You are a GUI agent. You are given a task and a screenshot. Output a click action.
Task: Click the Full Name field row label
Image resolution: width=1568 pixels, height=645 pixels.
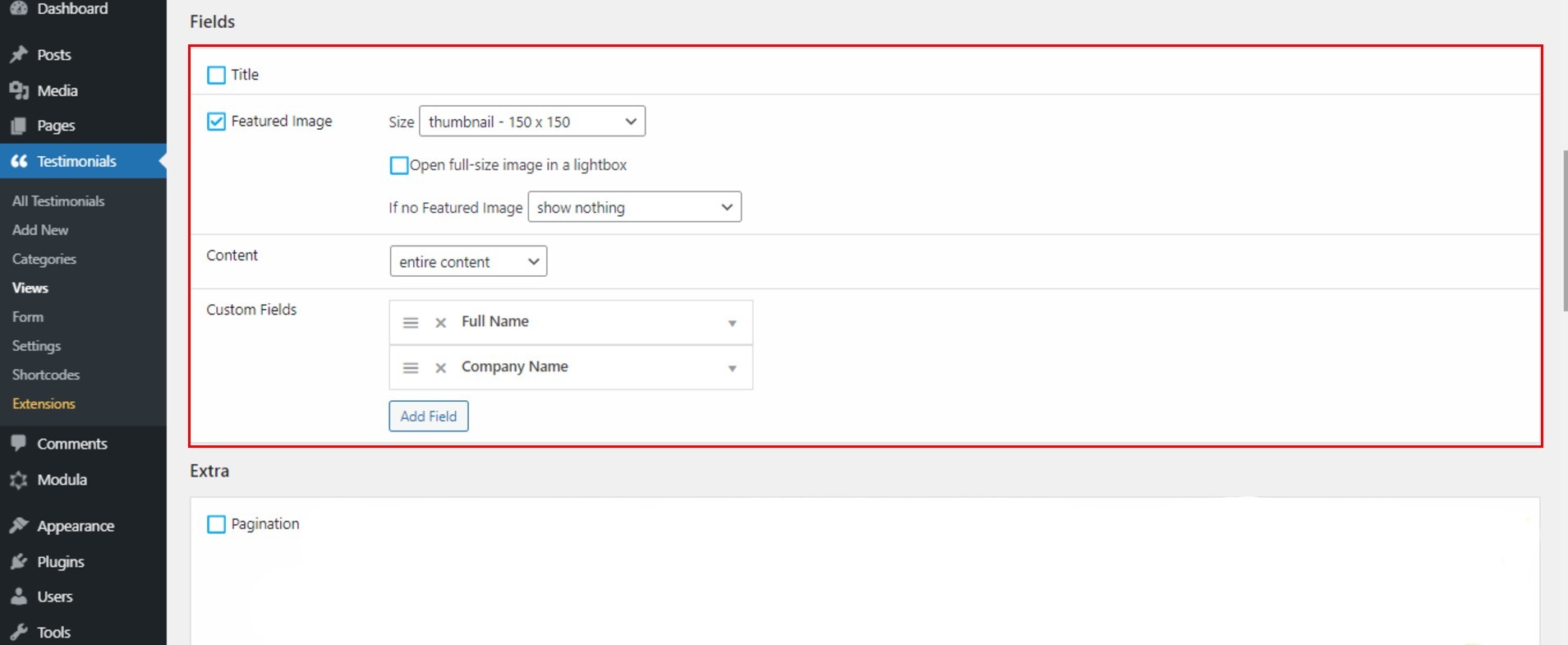tap(495, 322)
